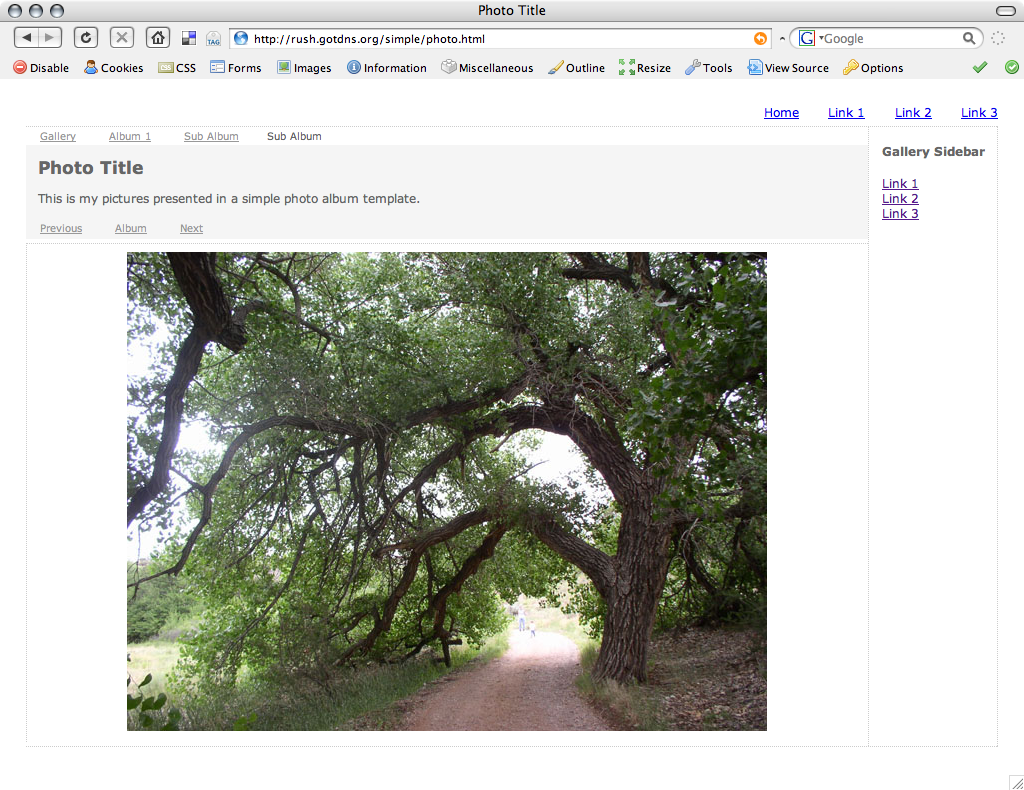The width and height of the screenshot is (1024, 790).
Task: Click Link 1 in Gallery Sidebar
Action: tap(900, 183)
